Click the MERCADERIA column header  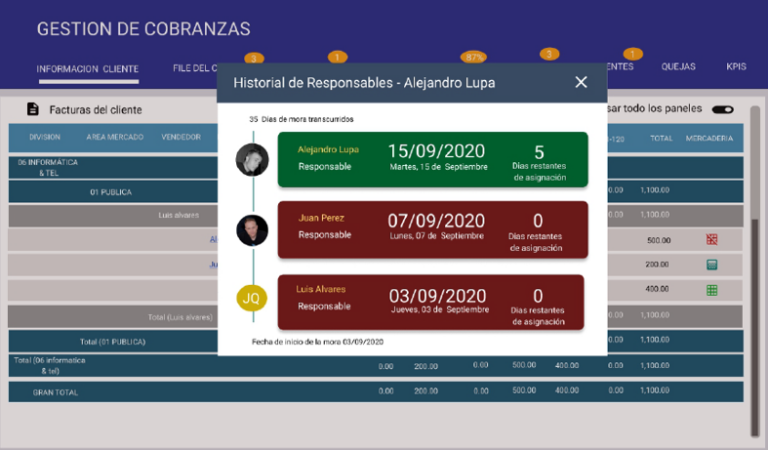[709, 139]
